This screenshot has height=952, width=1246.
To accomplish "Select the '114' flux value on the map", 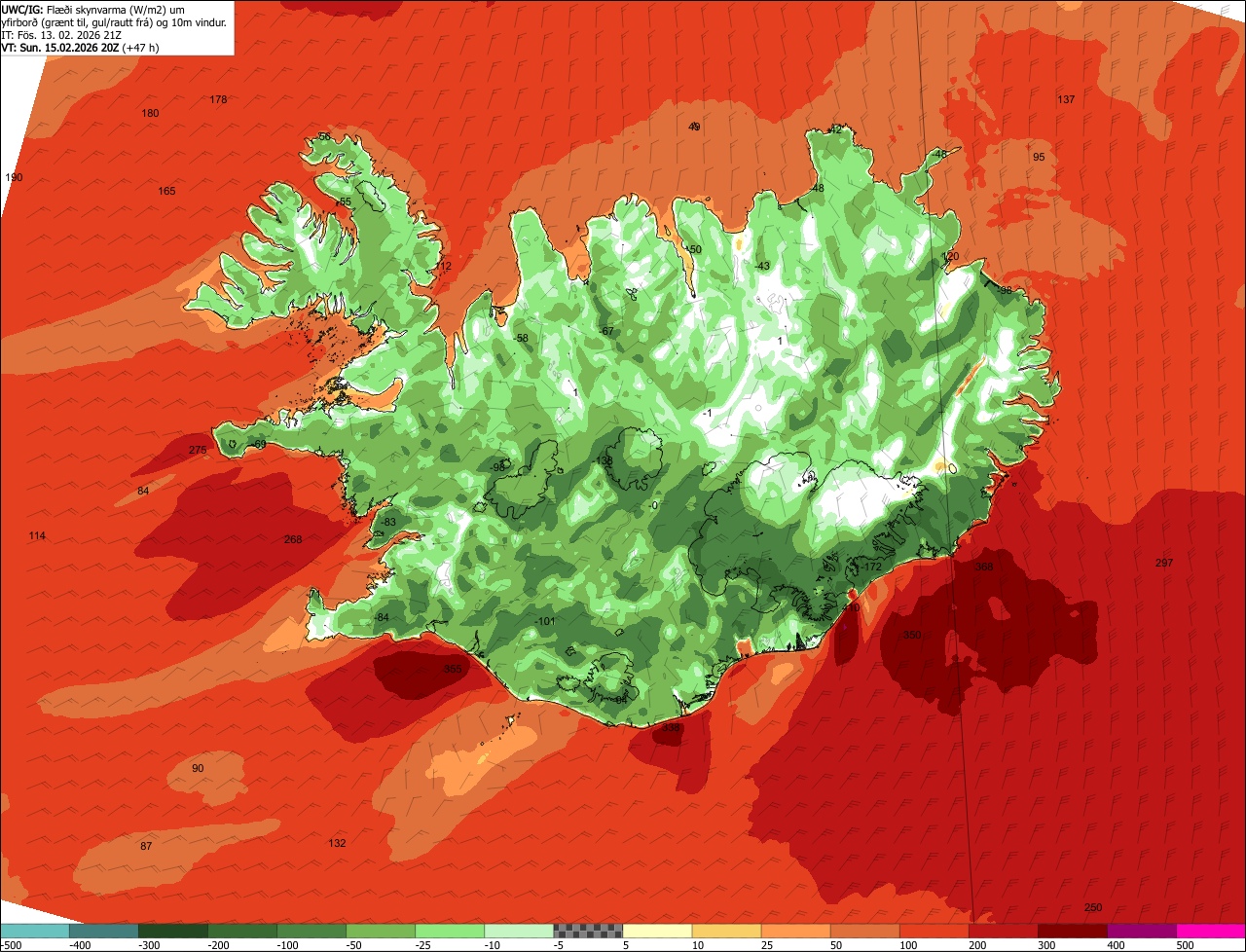I will click(x=37, y=535).
